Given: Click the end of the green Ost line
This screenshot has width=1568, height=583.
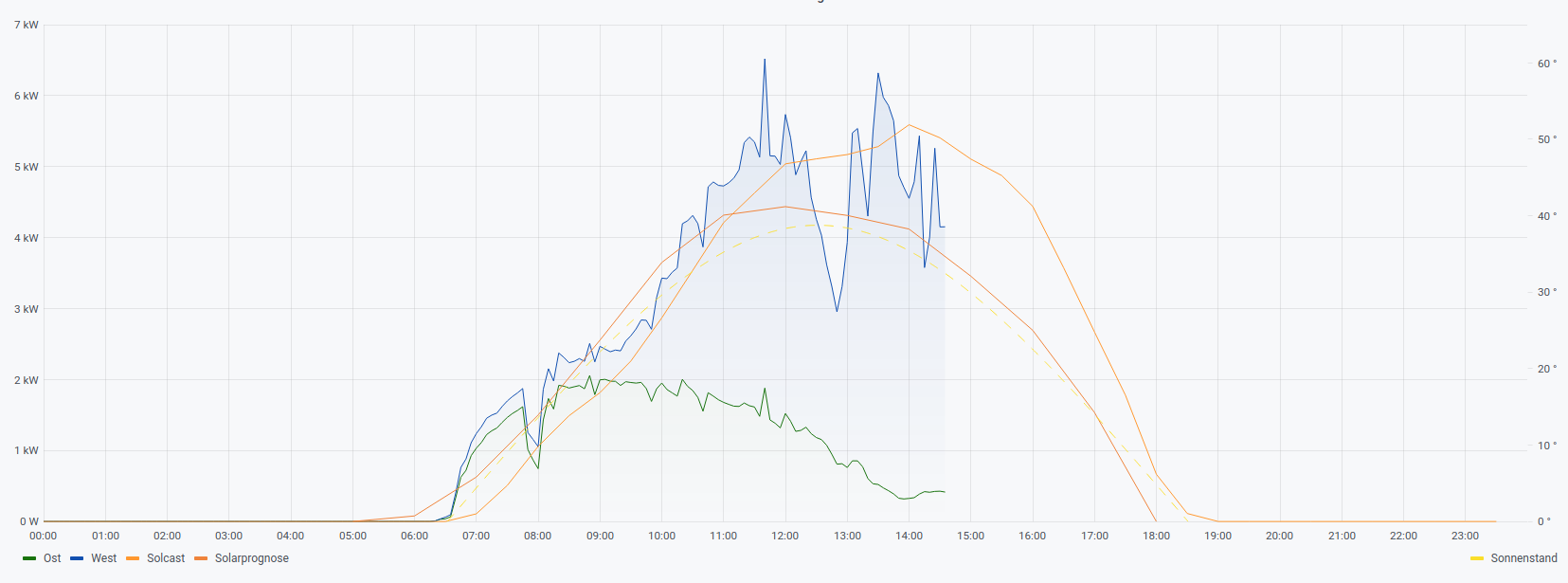Looking at the screenshot, I should pyautogui.click(x=944, y=492).
